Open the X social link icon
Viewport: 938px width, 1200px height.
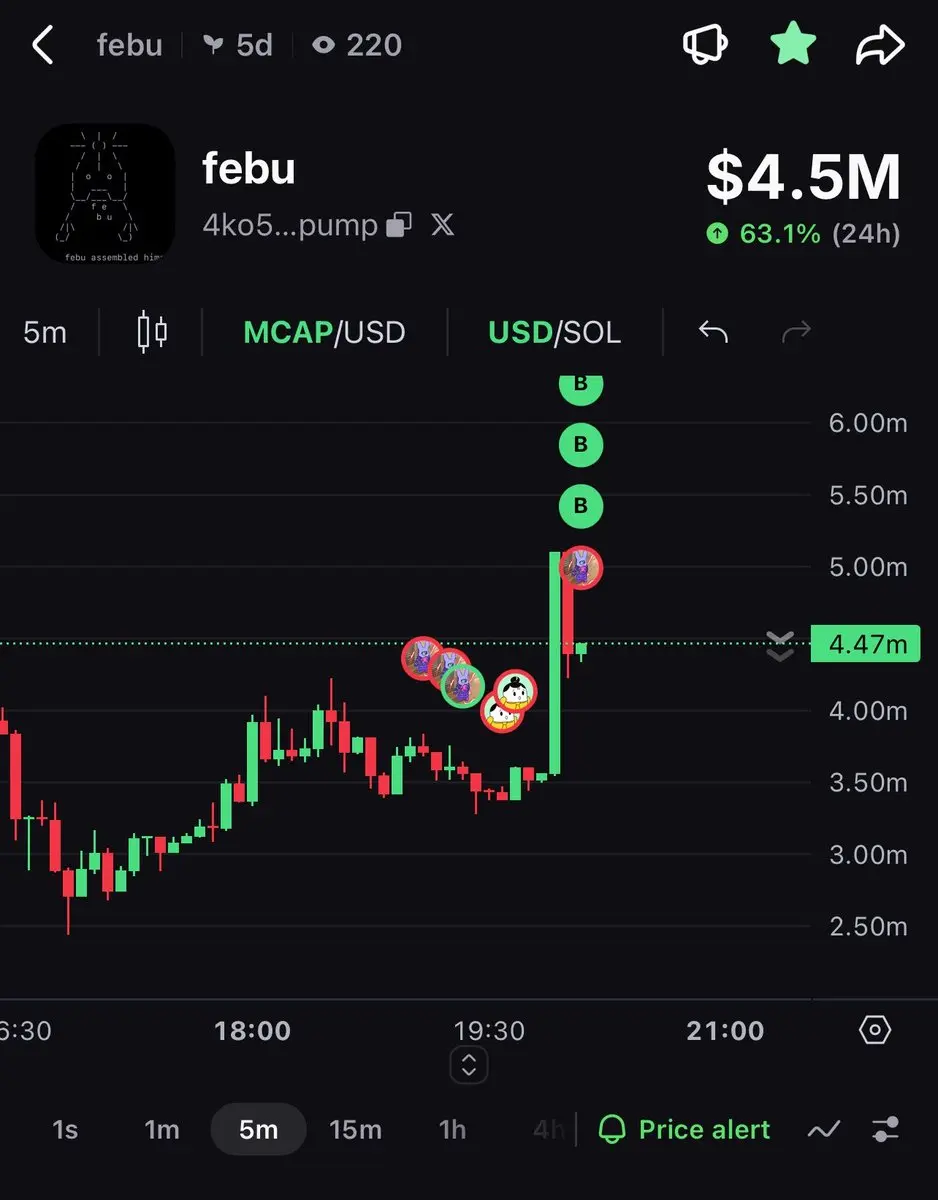click(442, 225)
